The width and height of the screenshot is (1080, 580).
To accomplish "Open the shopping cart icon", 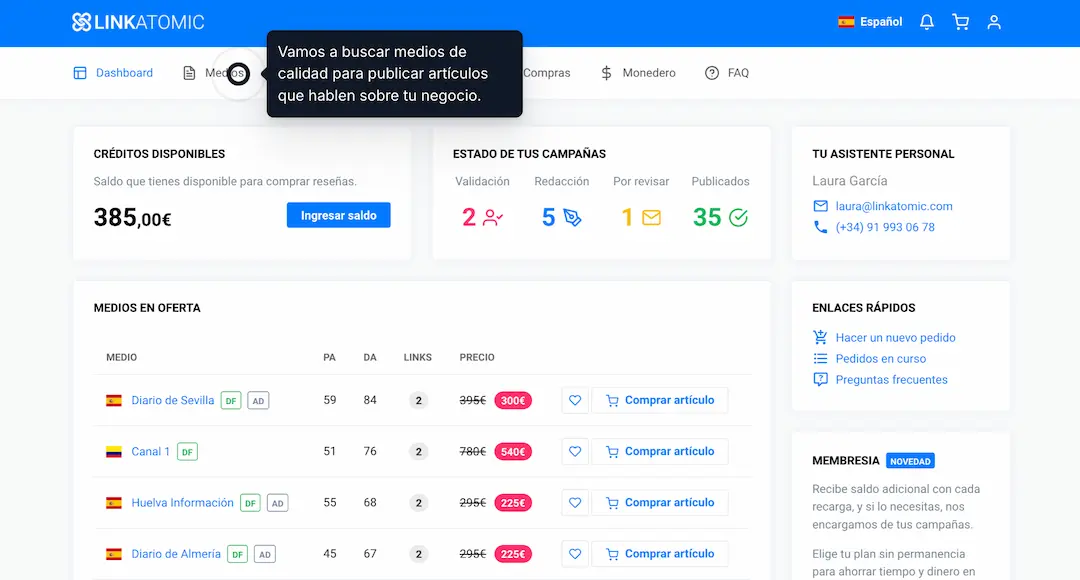I will tap(961, 22).
